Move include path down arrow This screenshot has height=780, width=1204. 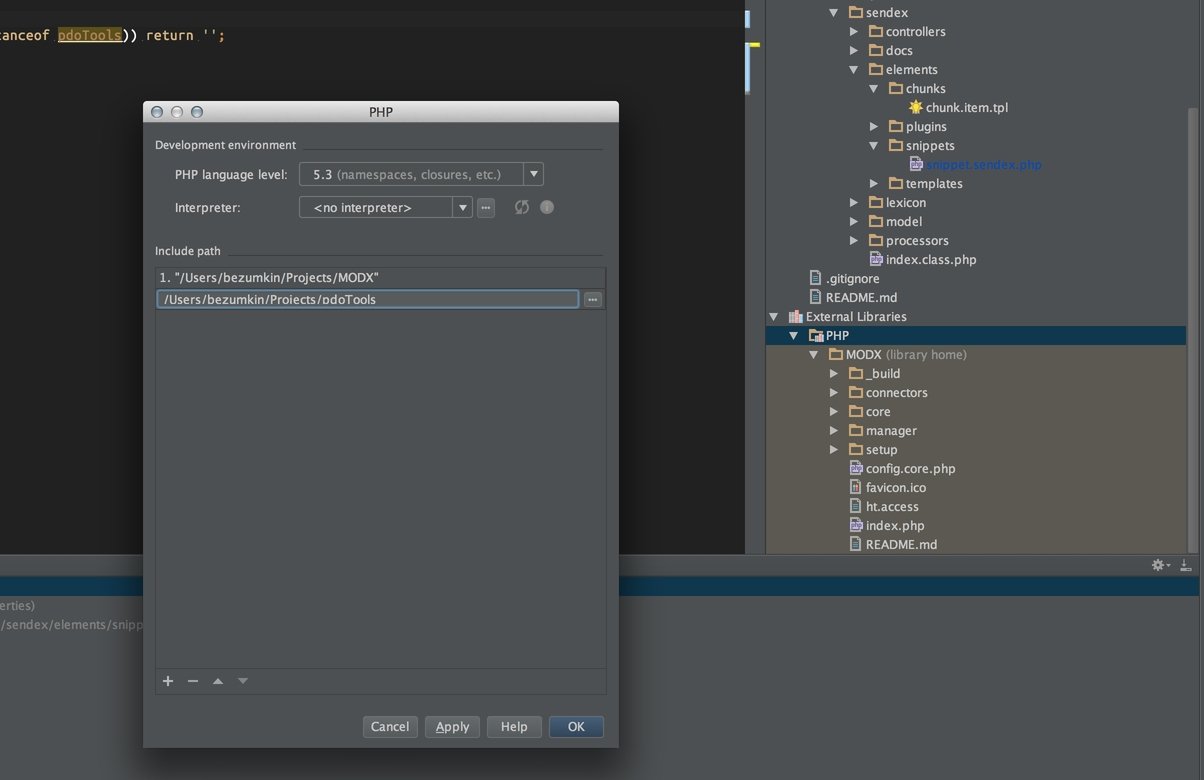(242, 681)
